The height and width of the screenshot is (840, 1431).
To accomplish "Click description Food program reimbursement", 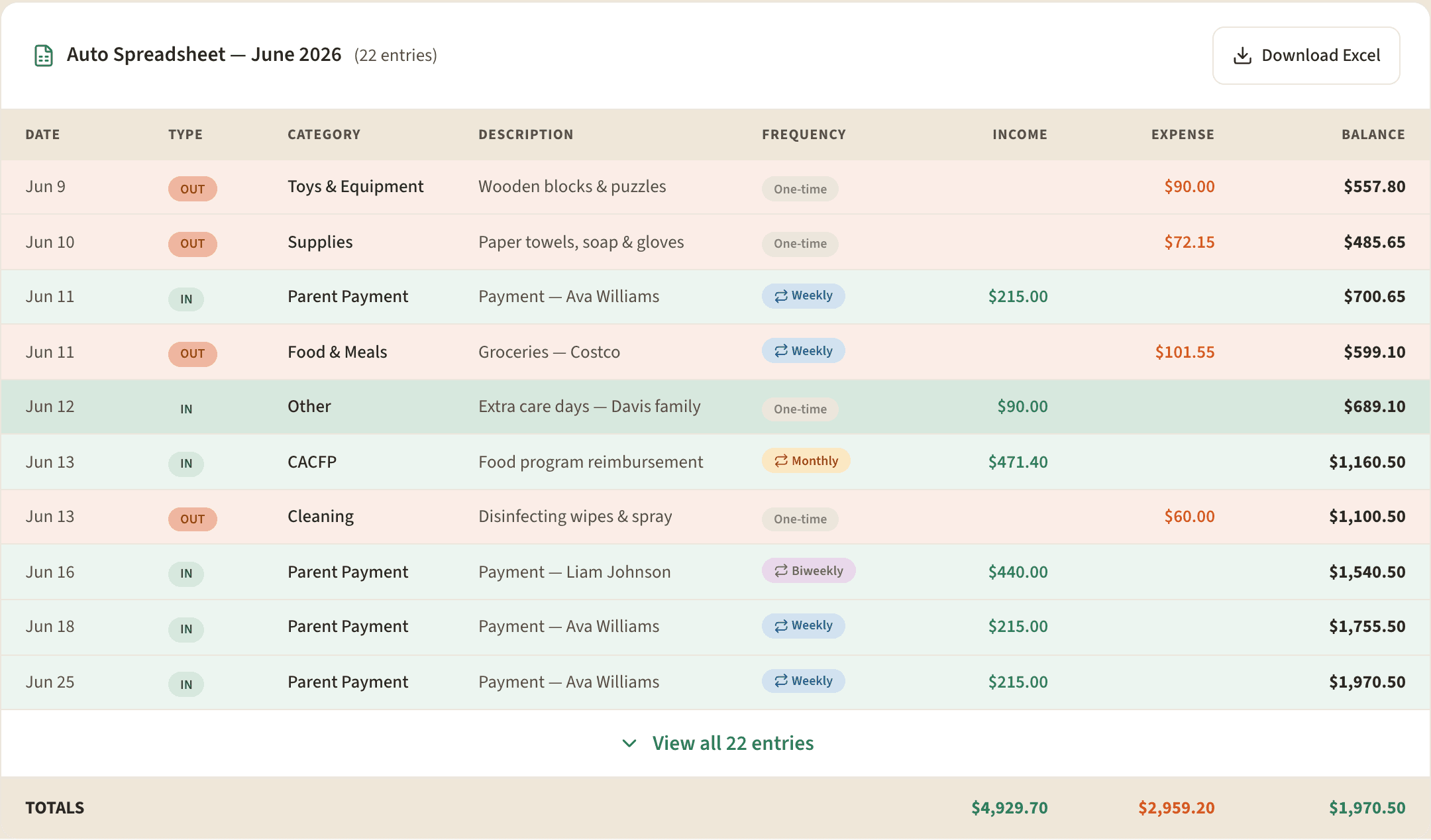I will click(591, 462).
